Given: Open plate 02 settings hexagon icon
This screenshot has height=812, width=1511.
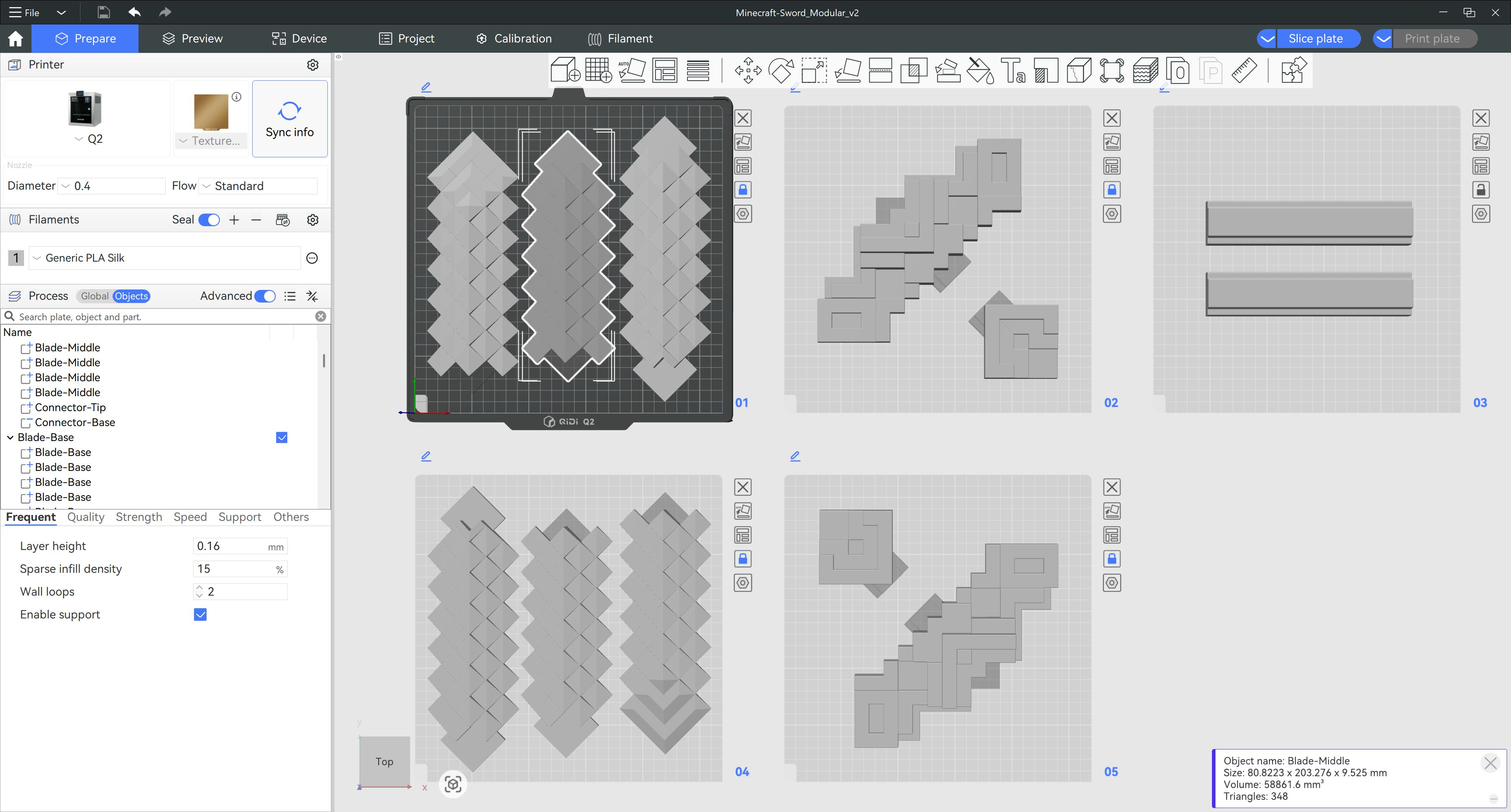Looking at the screenshot, I should tap(1112, 214).
